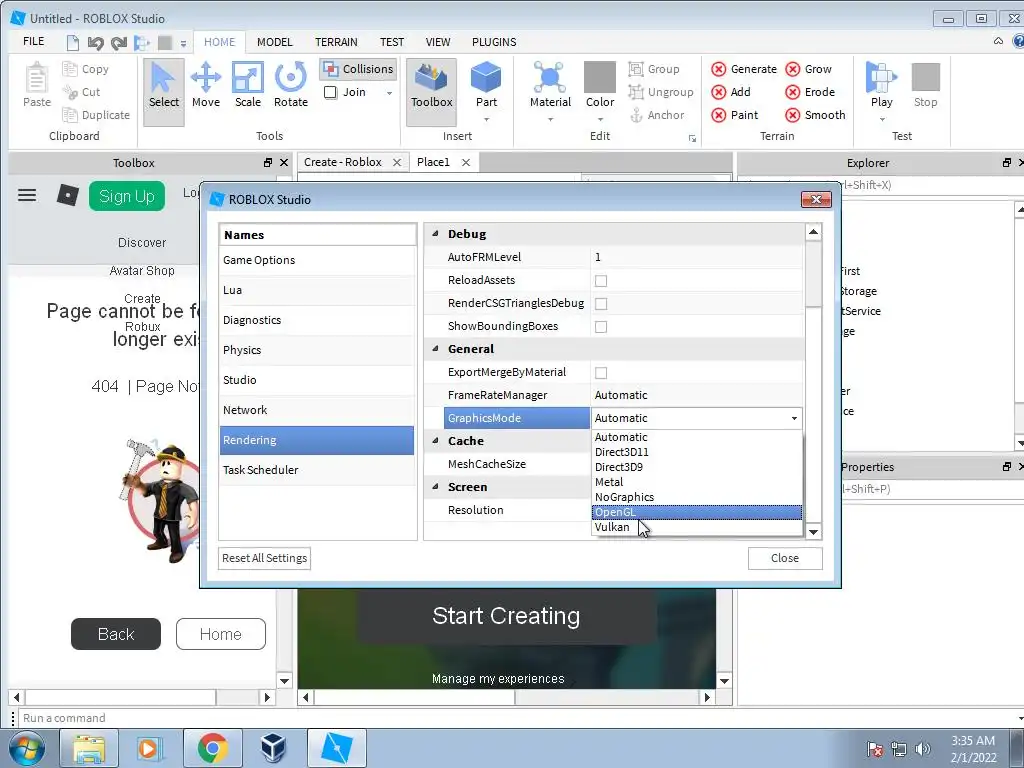Viewport: 1024px width, 768px height.
Task: Click the Generate terrain icon
Action: click(x=718, y=69)
